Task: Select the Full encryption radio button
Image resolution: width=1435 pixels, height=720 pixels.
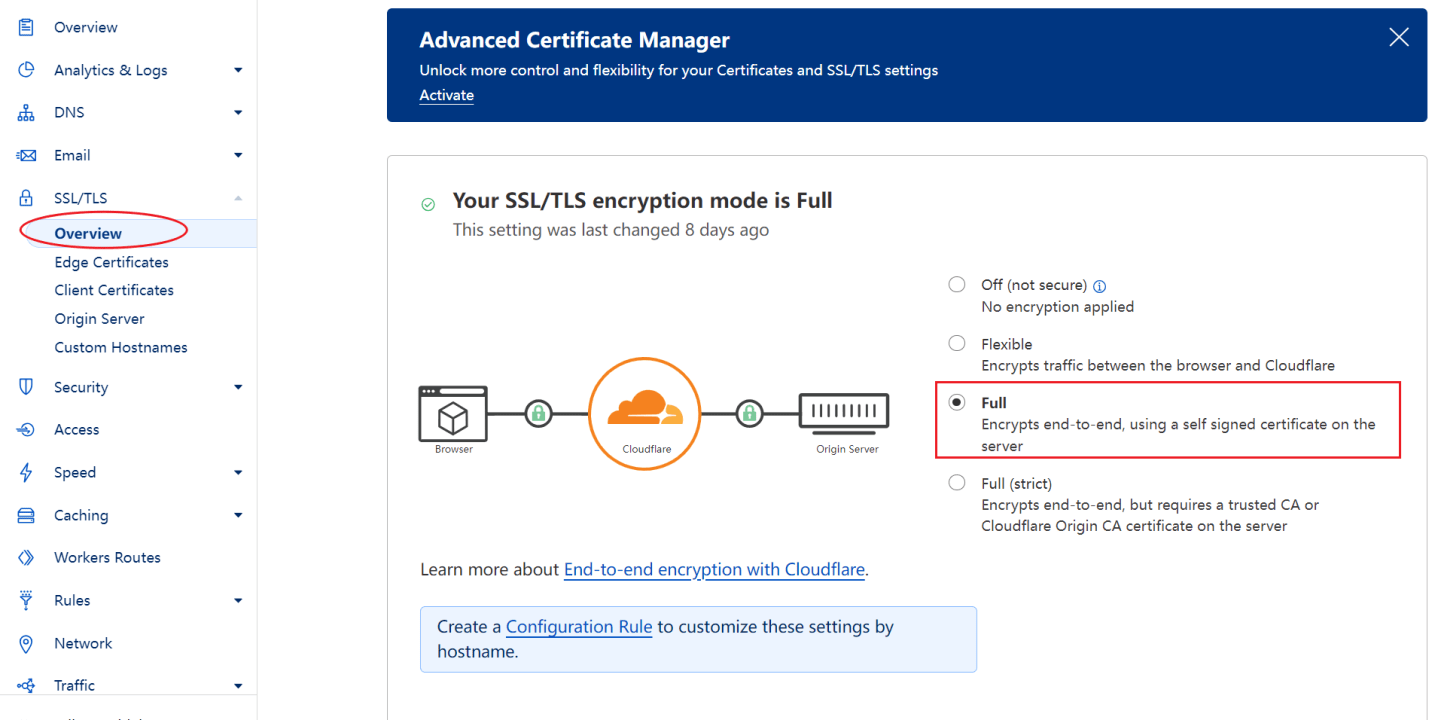Action: (957, 402)
